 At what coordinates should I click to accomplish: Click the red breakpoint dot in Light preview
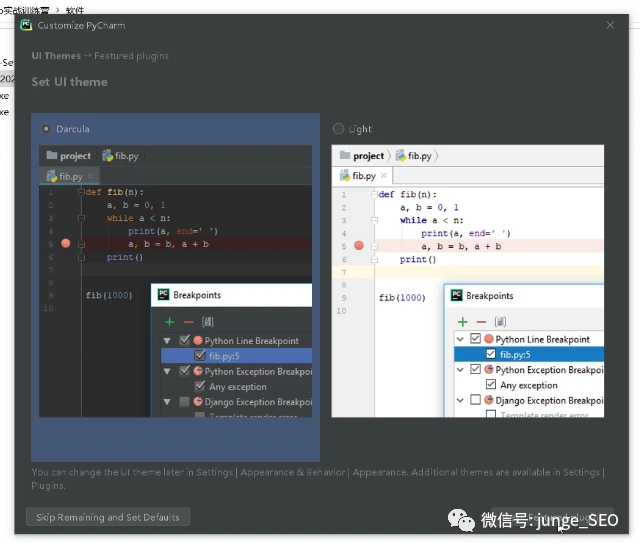point(359,246)
